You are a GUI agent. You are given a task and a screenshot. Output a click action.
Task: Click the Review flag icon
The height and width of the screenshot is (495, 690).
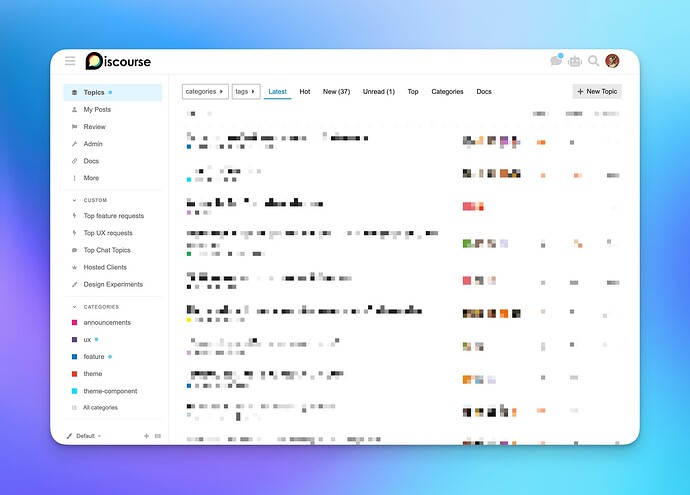74,127
